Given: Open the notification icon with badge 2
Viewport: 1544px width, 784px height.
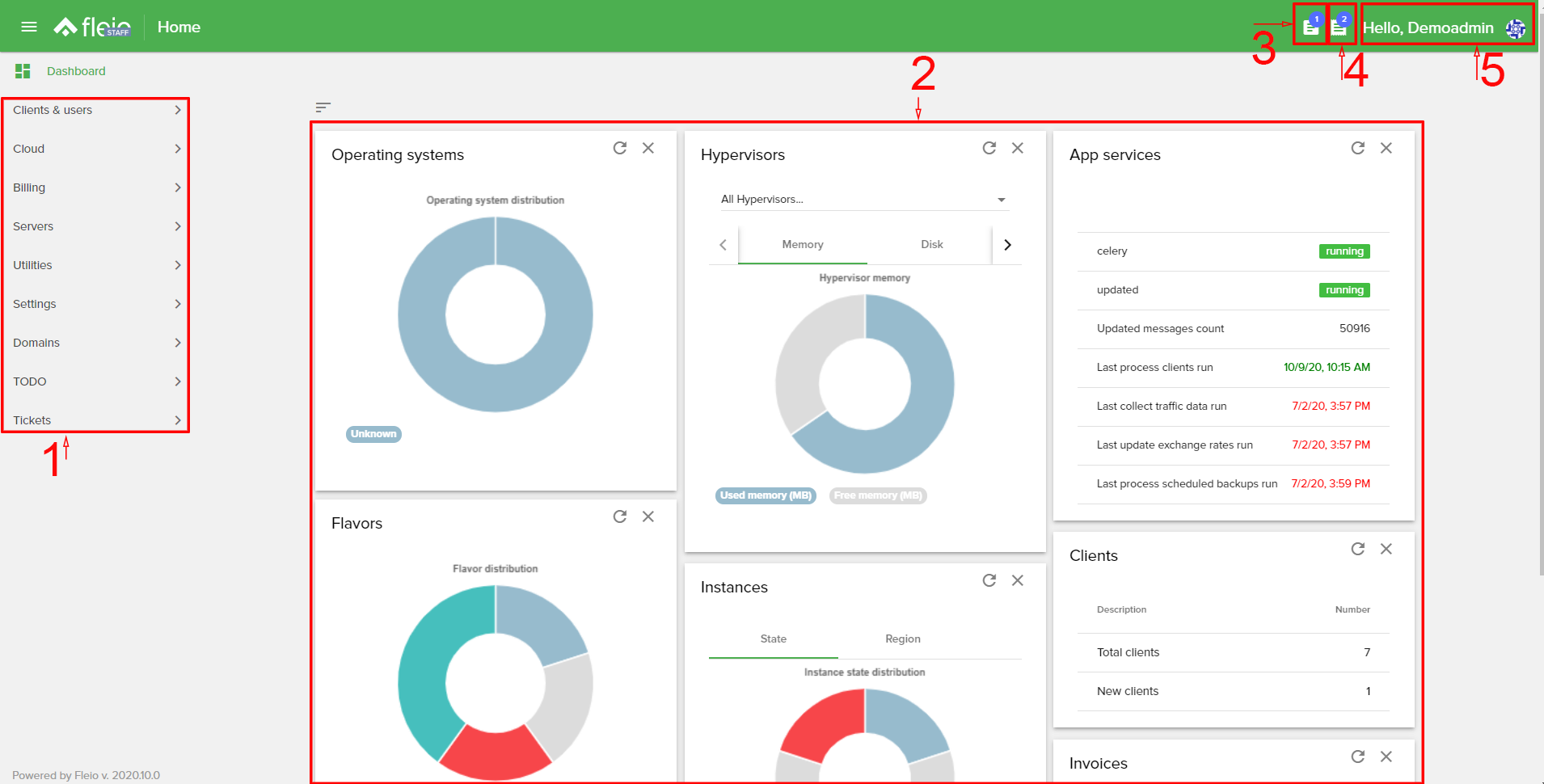Looking at the screenshot, I should pyautogui.click(x=1341, y=26).
